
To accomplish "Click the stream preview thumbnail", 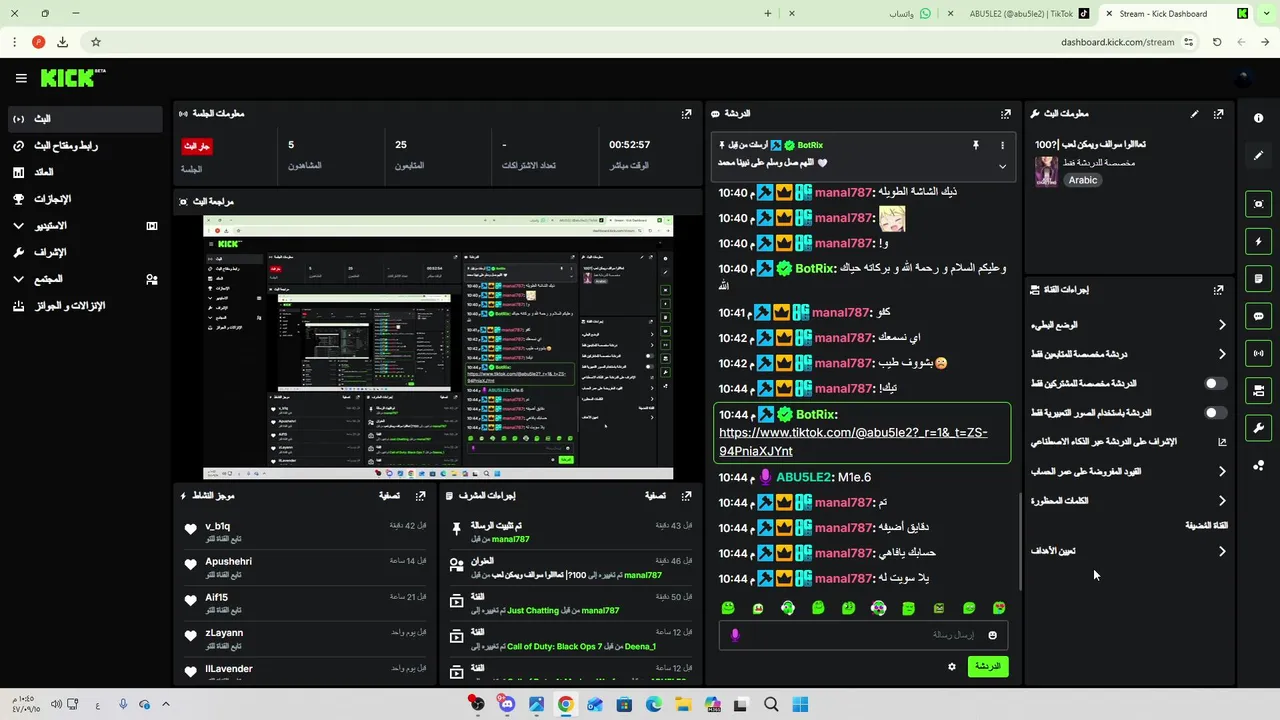I will (438, 347).
